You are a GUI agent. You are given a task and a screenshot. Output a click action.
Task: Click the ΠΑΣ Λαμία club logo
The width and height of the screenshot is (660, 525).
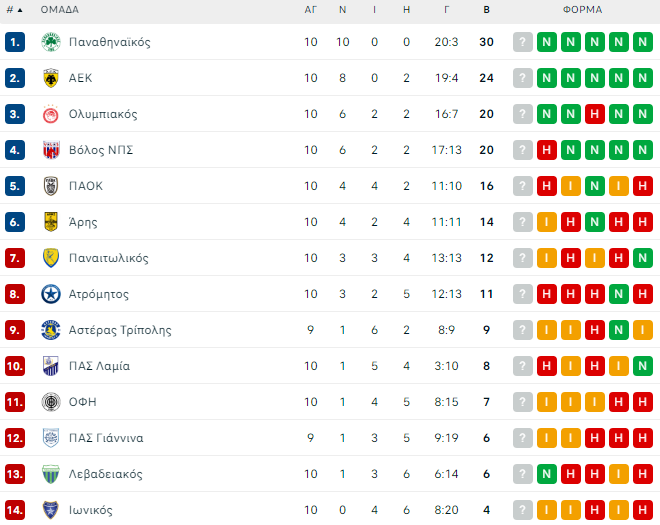tap(51, 366)
